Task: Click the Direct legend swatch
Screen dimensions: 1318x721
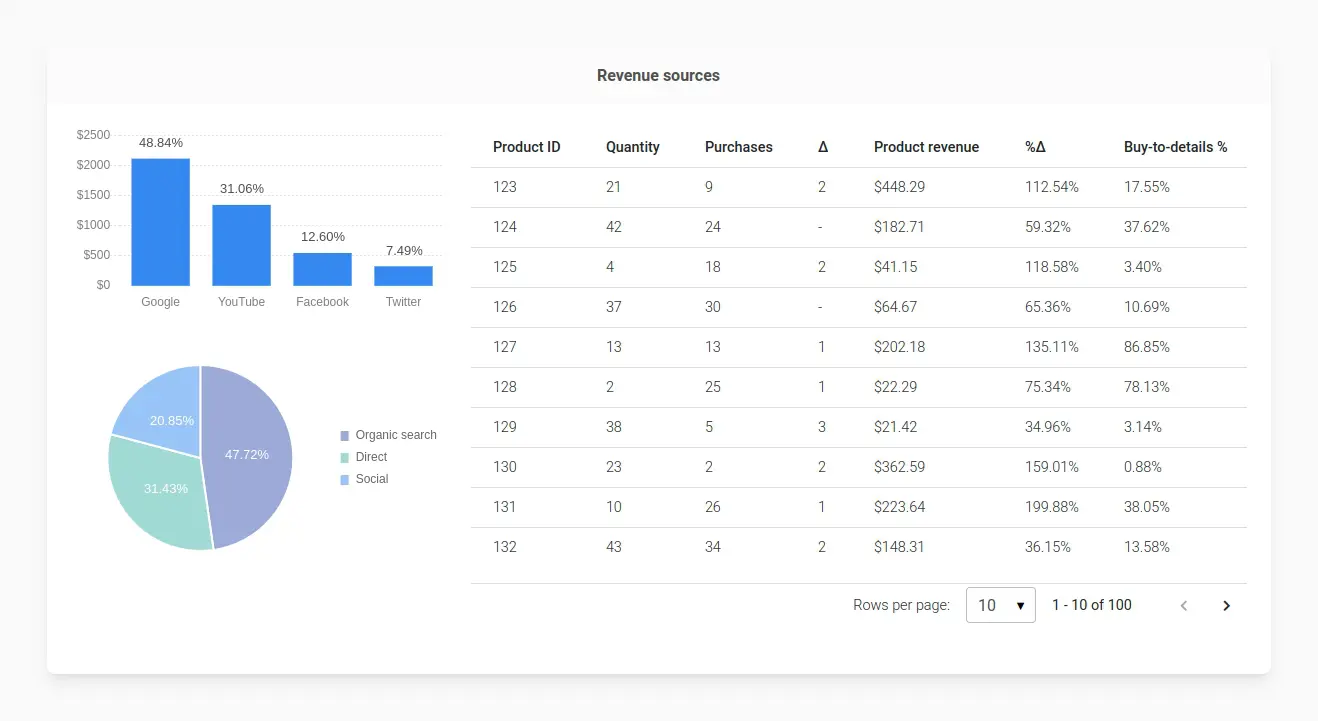Action: [x=345, y=458]
